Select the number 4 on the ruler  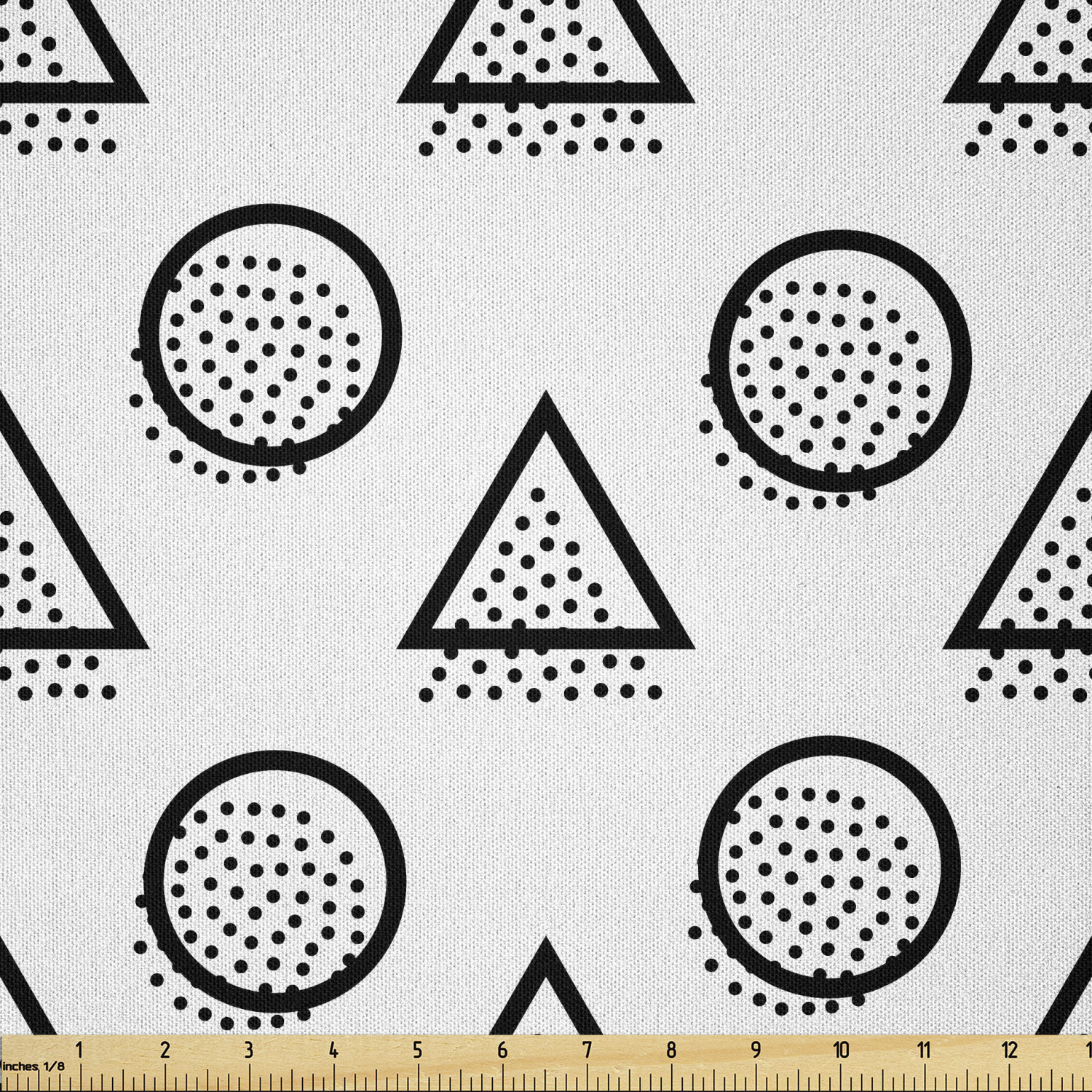pos(333,1050)
